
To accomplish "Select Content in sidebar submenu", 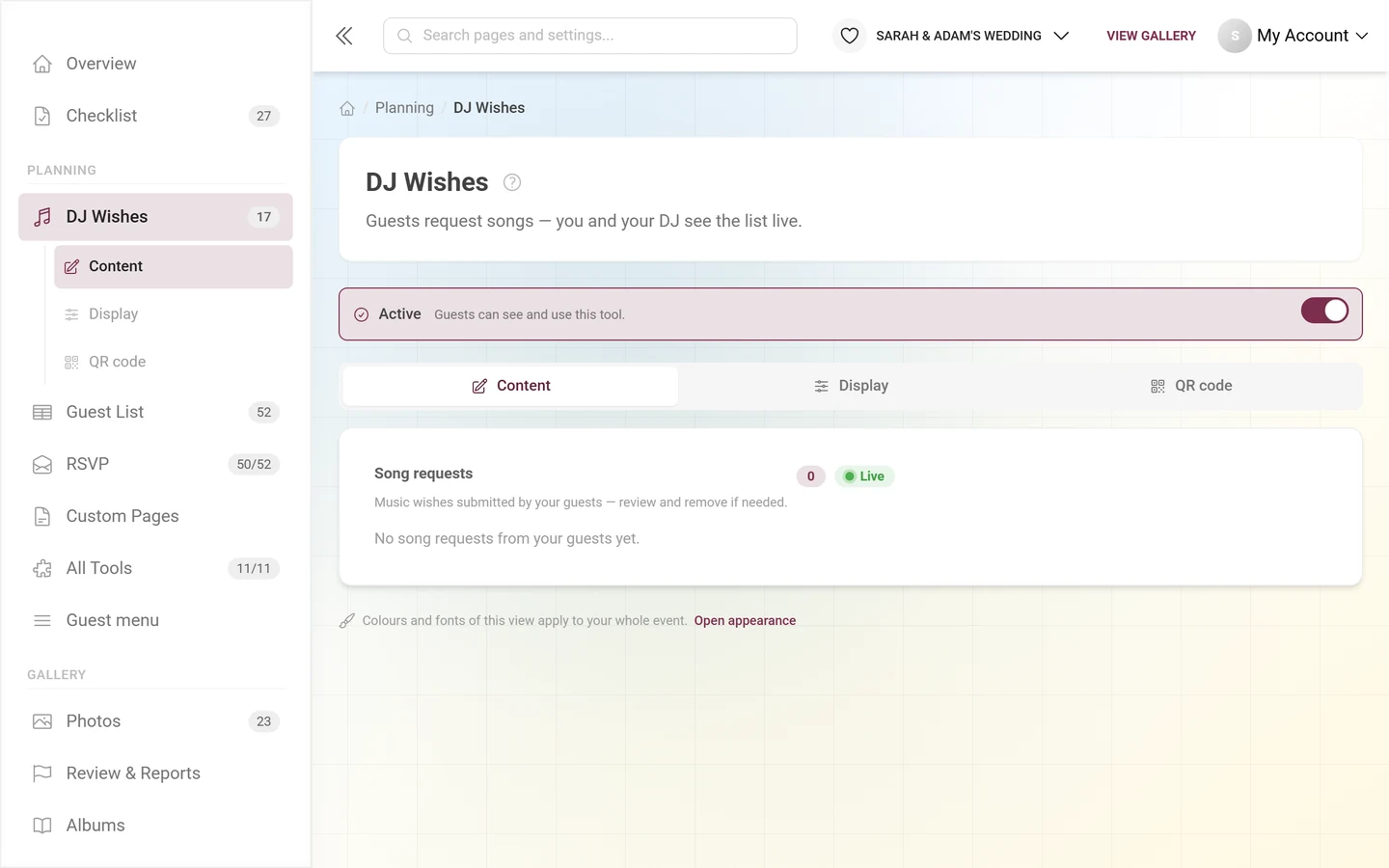I will tap(174, 266).
